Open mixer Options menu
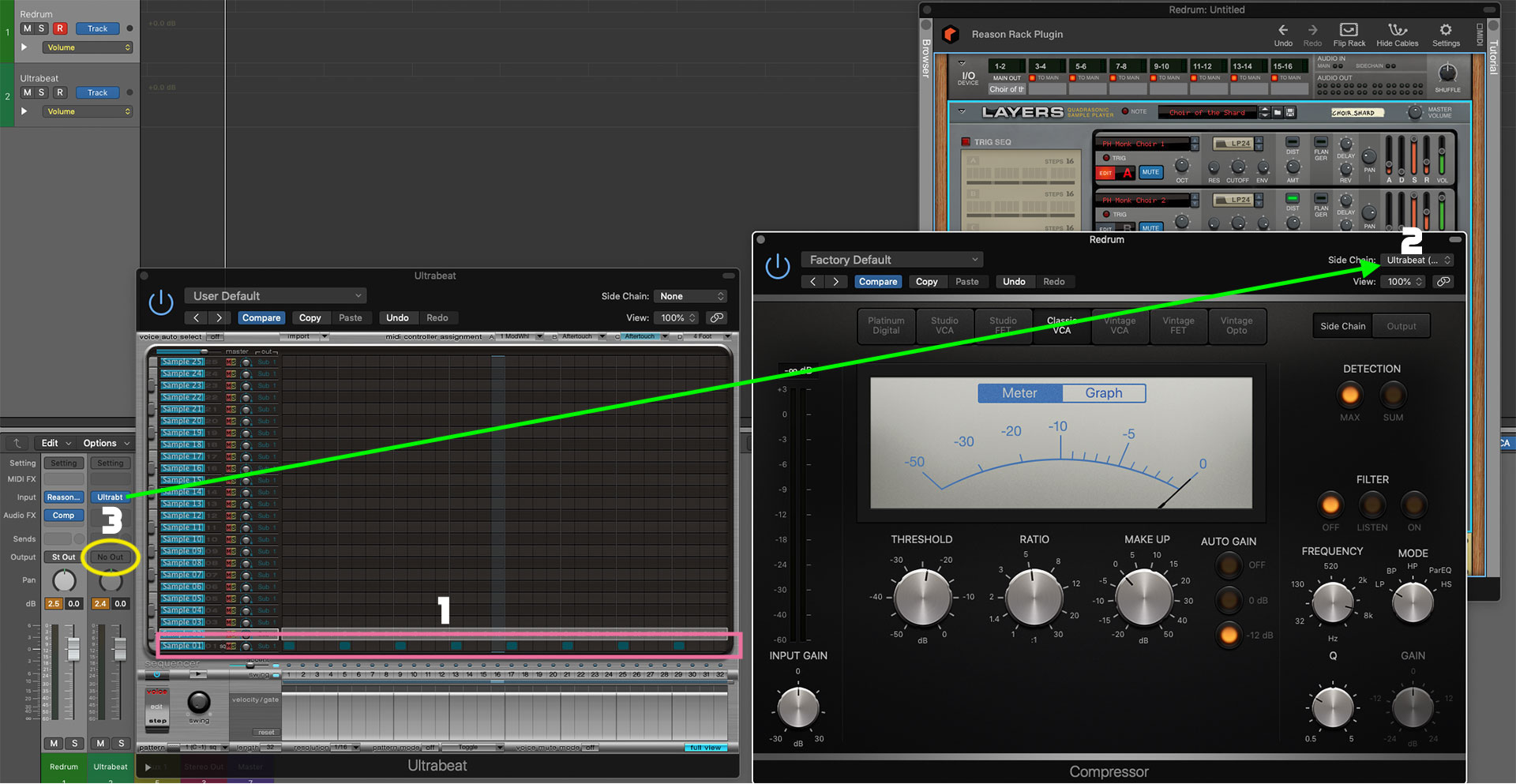 coord(107,443)
